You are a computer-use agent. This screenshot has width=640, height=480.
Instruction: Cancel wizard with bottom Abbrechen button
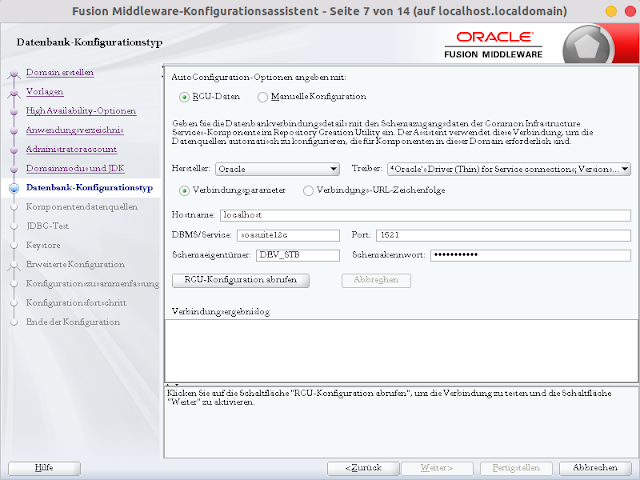click(x=595, y=468)
